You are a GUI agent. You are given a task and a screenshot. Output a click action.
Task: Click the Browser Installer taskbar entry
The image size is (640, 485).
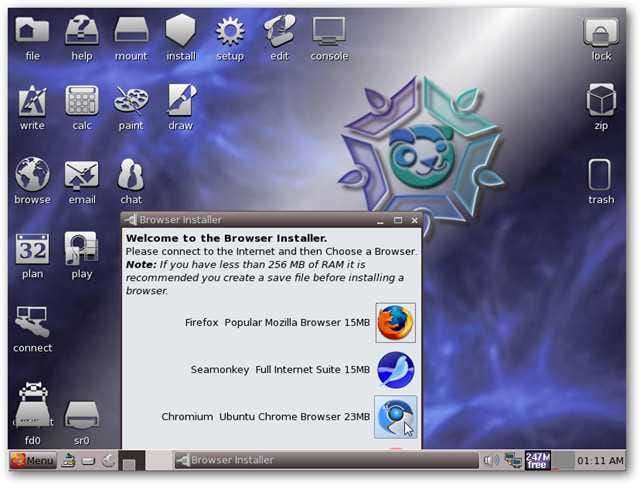tap(326, 460)
